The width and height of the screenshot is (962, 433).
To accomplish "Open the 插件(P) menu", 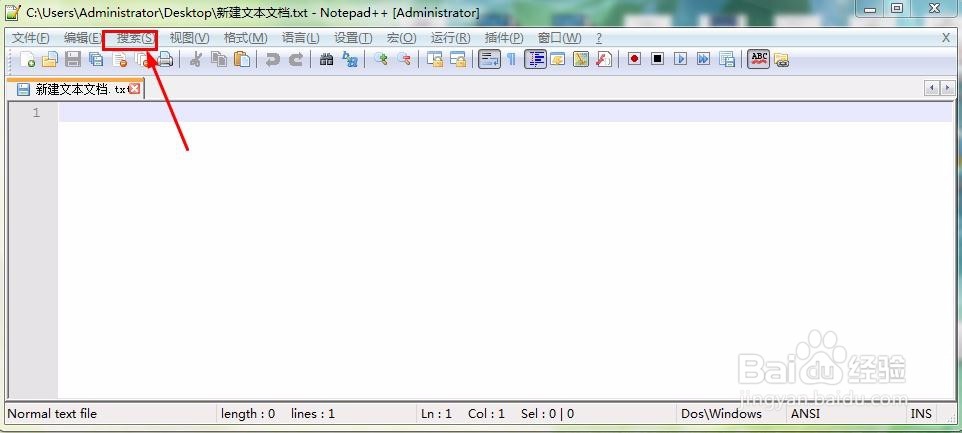I will 504,38.
